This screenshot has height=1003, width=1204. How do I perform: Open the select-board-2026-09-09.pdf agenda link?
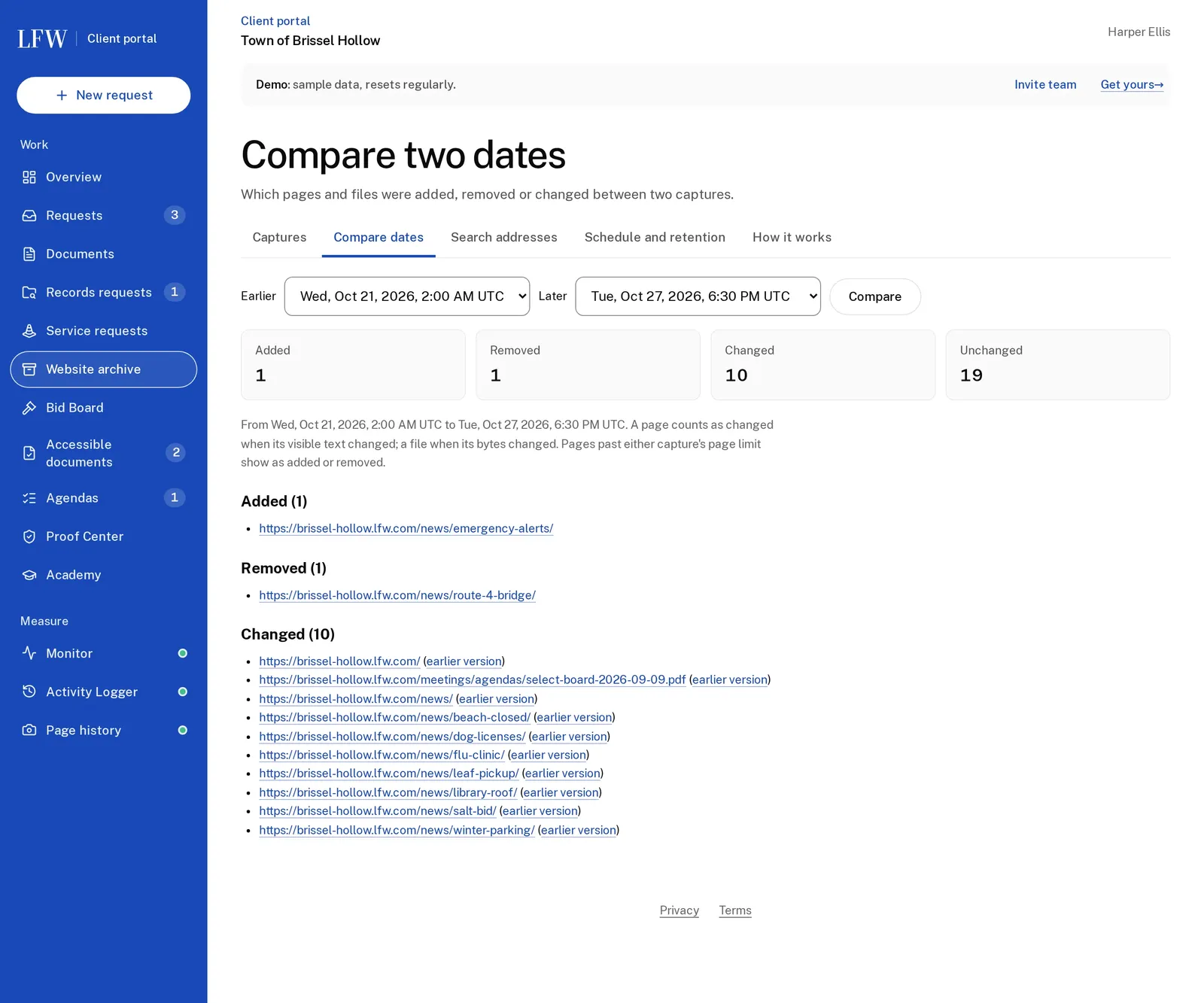[473, 679]
